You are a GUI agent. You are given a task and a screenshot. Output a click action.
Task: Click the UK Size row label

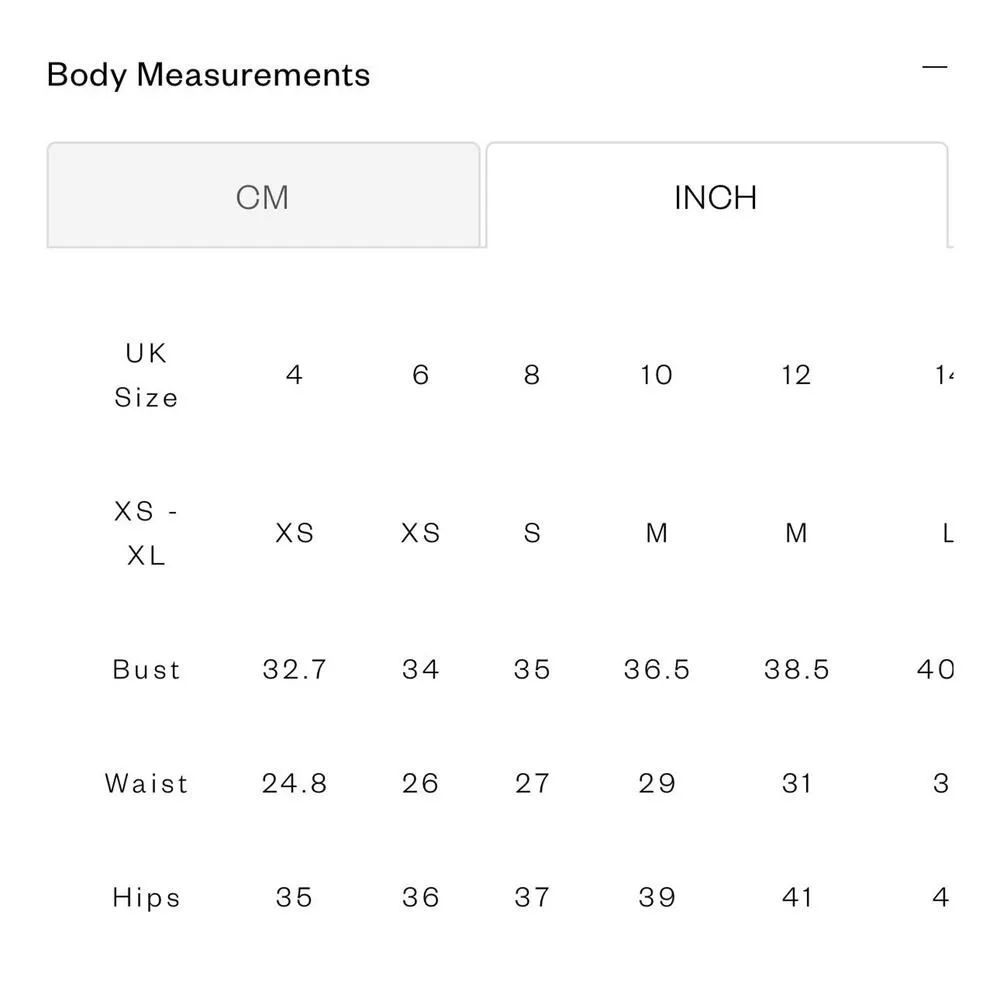(x=146, y=375)
